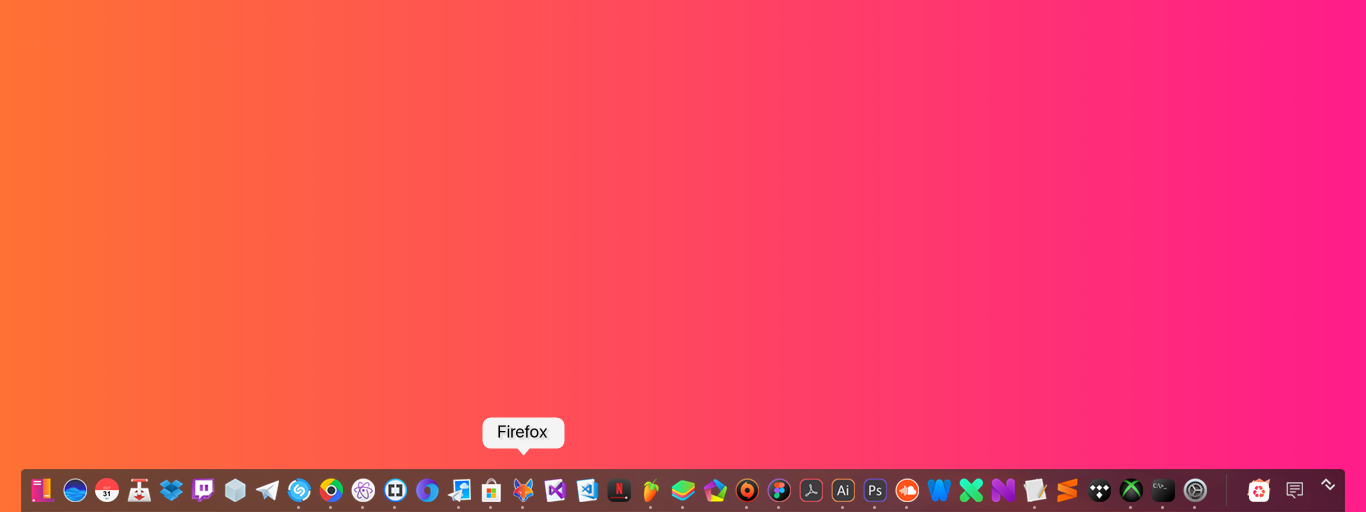Viewport: 1366px width, 512px height.
Task: Open the red Calendar 31 icon
Action: [107, 490]
